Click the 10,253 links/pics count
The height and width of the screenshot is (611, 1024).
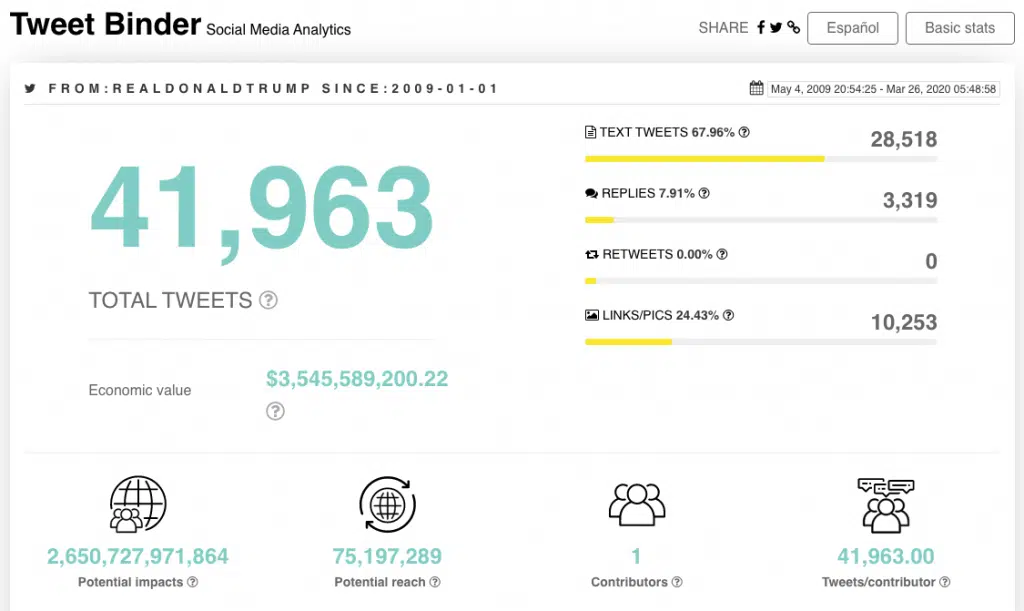click(x=904, y=322)
